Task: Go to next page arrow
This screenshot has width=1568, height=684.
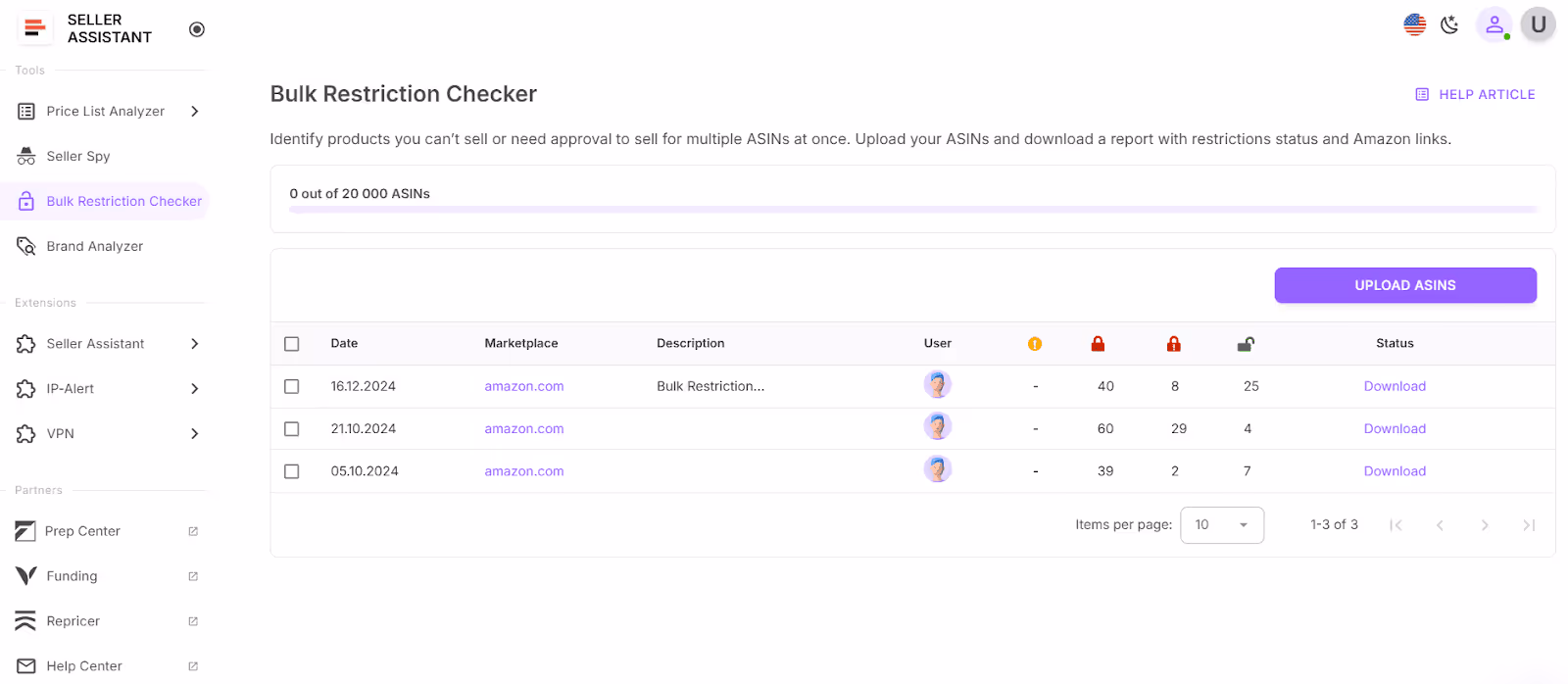Action: click(1485, 525)
